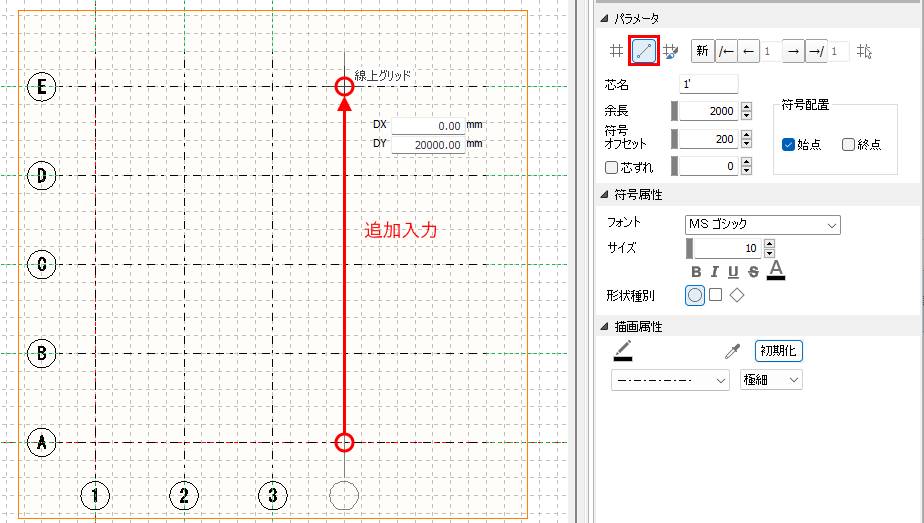
Task: Click the grid paint edit icon
Action: [670, 50]
